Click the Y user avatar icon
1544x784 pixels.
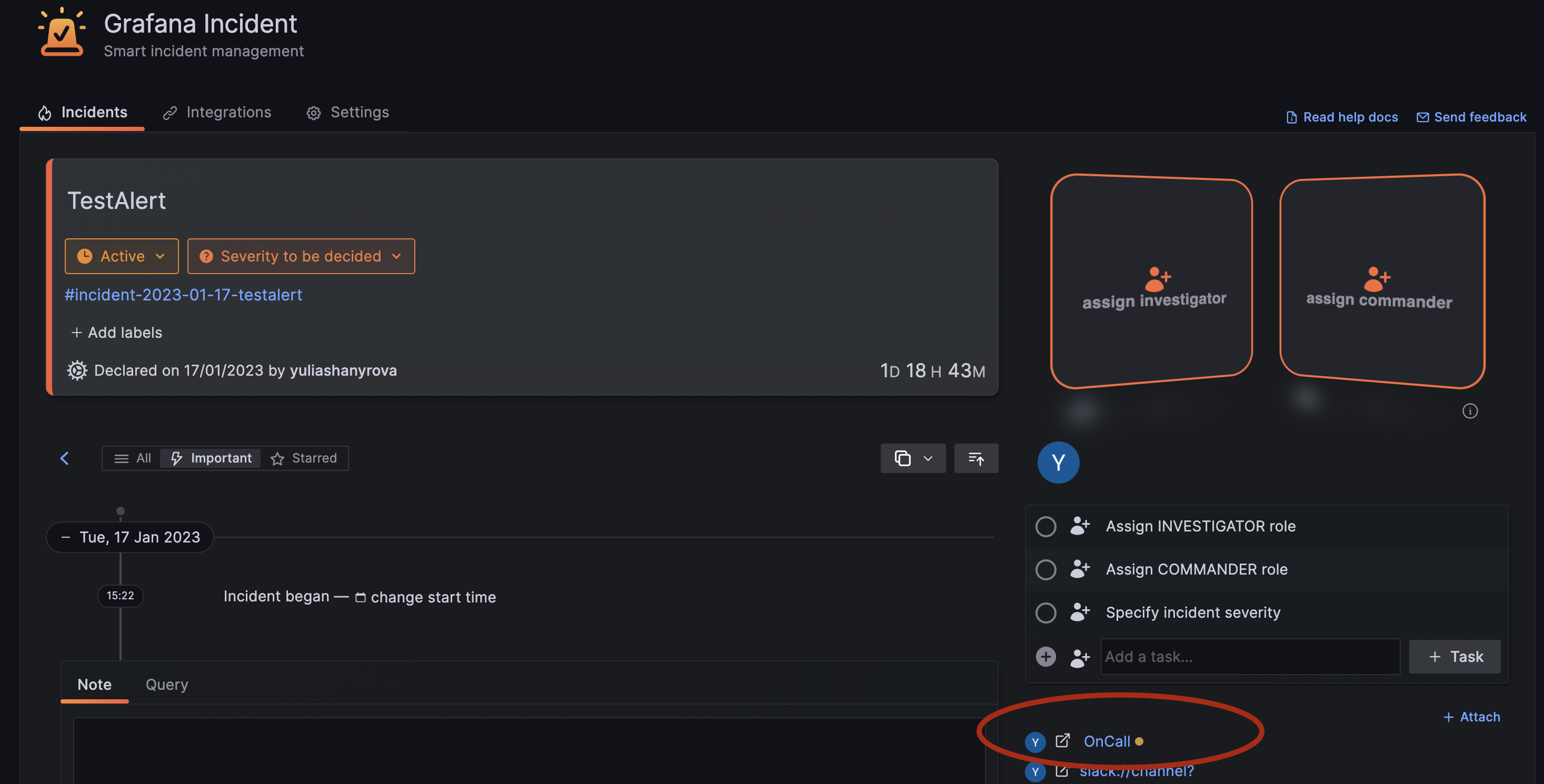[x=1059, y=462]
